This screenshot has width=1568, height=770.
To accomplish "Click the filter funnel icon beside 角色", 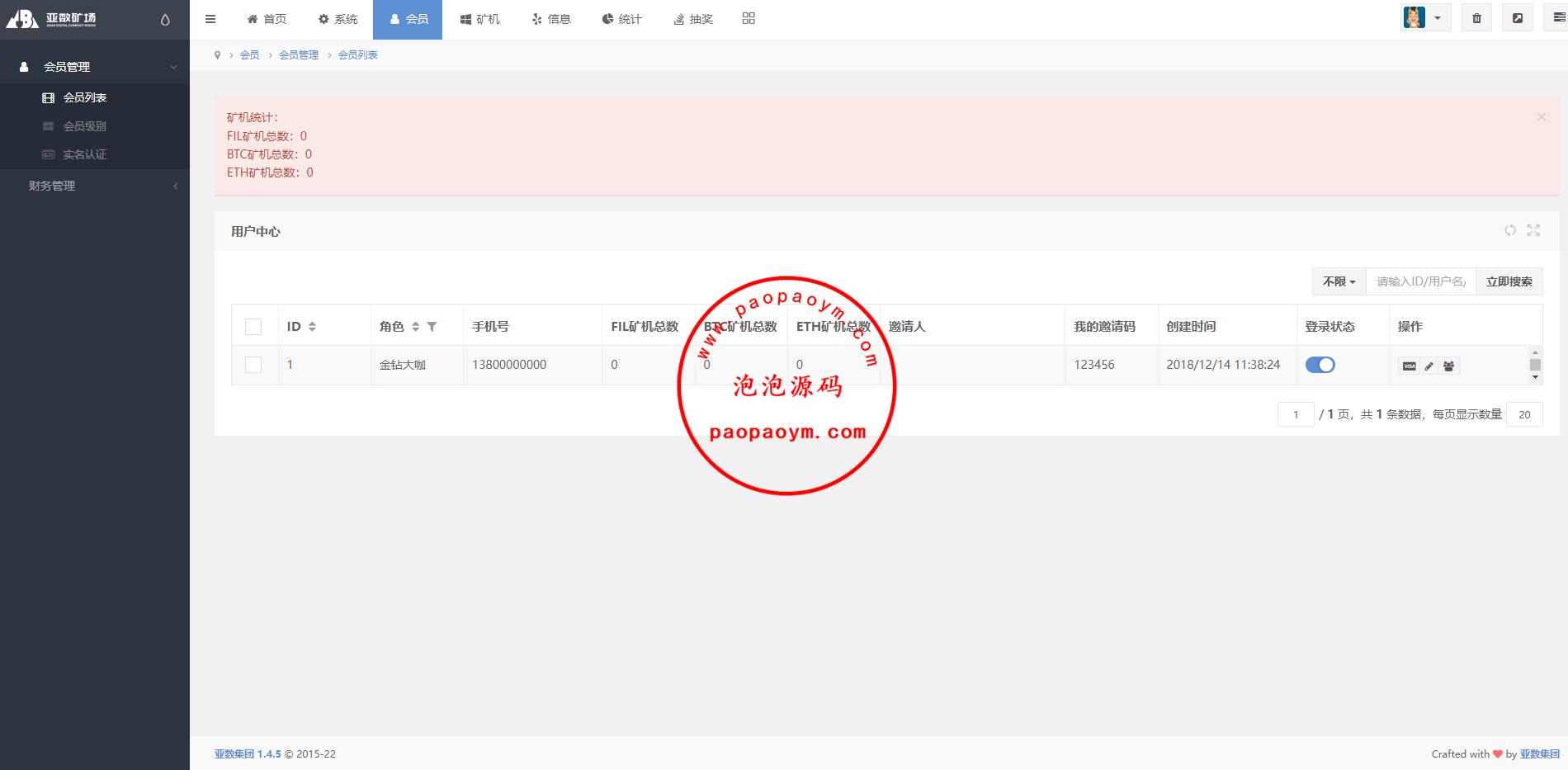I will tap(432, 327).
